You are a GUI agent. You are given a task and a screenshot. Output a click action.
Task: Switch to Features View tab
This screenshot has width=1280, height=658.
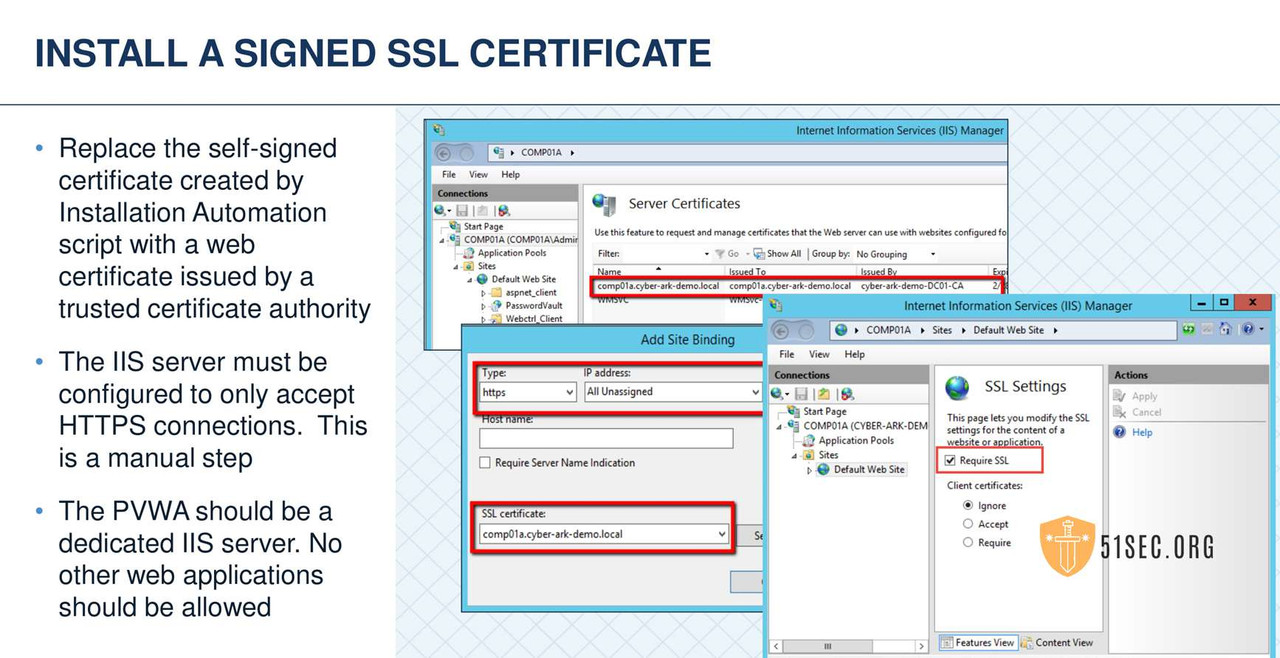click(977, 643)
